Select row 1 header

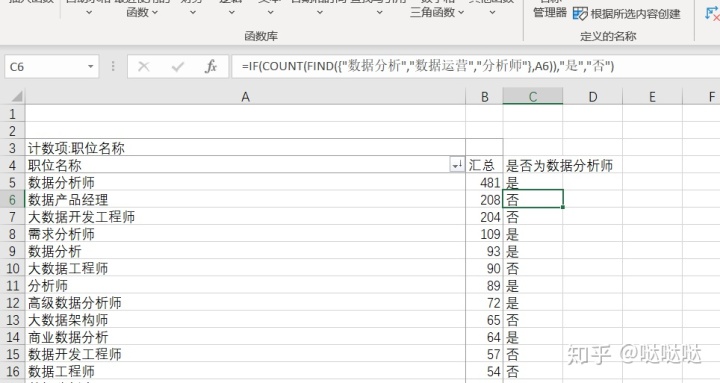pyautogui.click(x=12, y=113)
